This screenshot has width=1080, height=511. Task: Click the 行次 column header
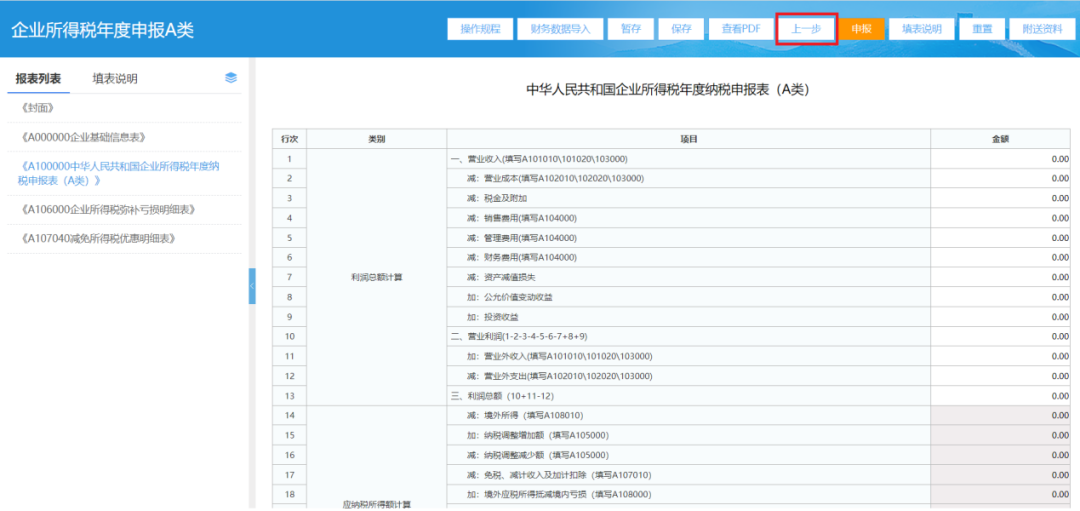(x=289, y=139)
